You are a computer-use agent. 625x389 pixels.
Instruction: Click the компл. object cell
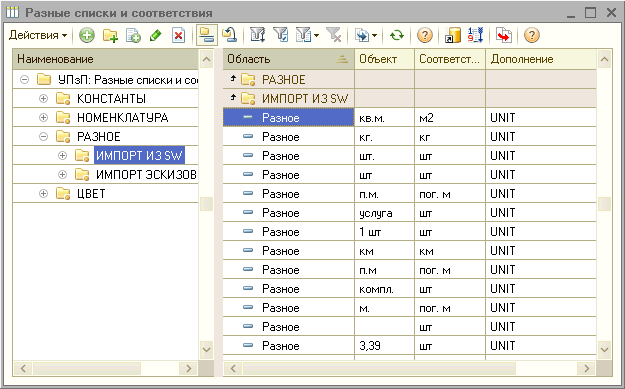coord(384,289)
